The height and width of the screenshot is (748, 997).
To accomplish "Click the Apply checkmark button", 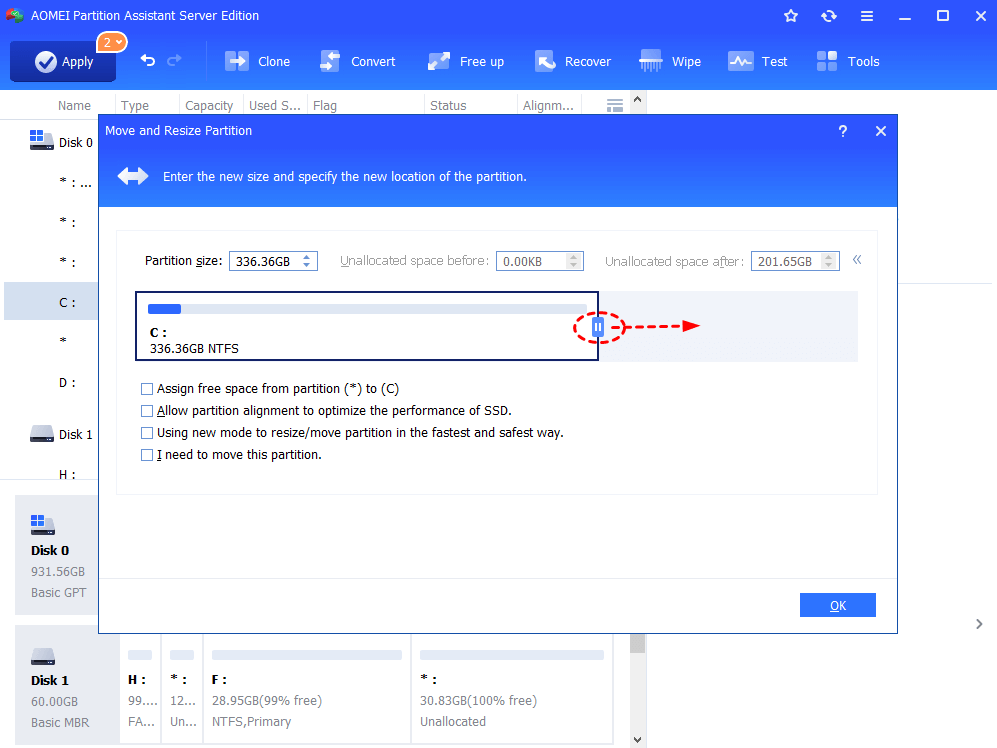I will pos(63,62).
